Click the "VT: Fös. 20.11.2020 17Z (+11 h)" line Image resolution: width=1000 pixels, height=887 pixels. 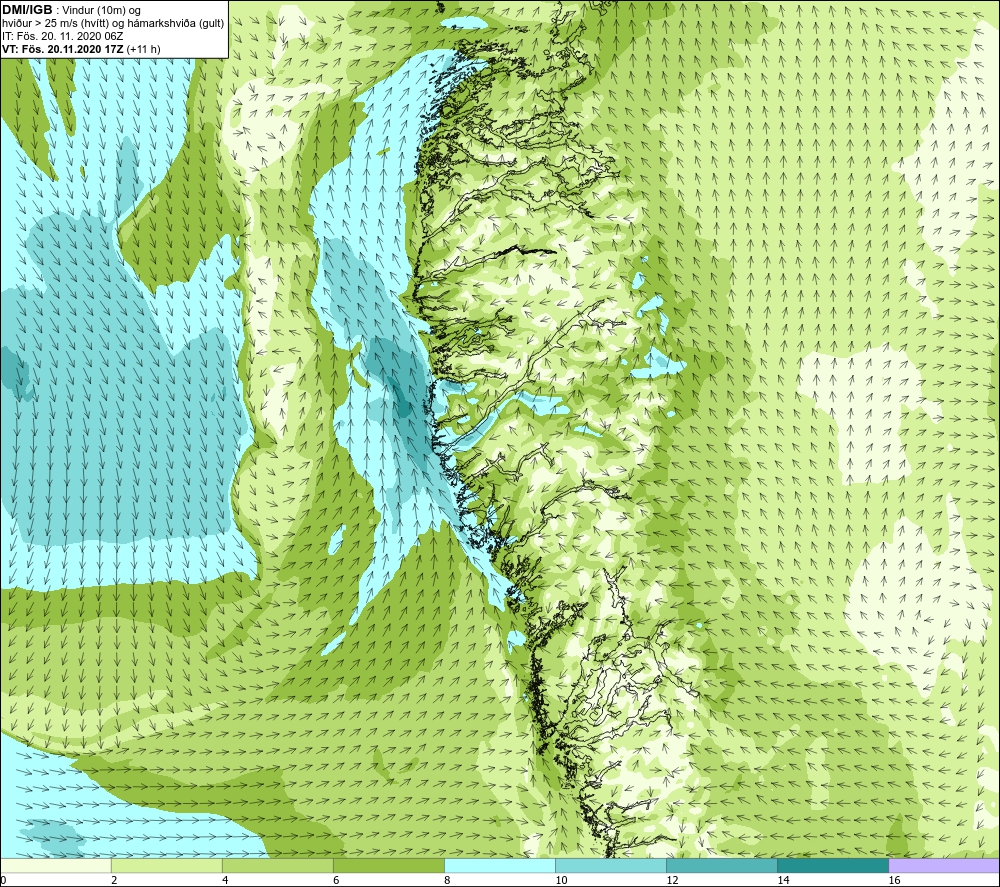point(81,49)
